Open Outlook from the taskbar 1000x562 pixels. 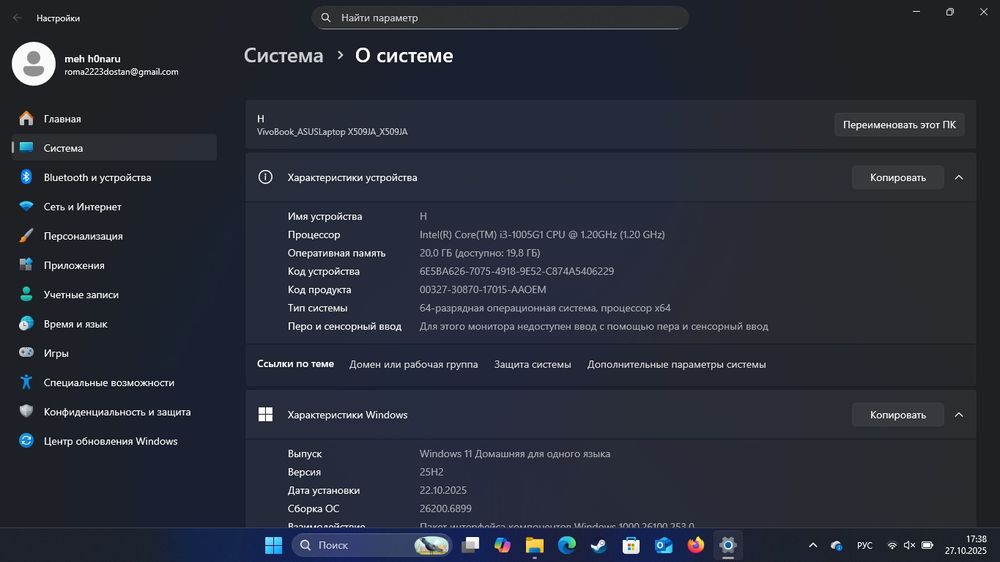pyautogui.click(x=663, y=545)
